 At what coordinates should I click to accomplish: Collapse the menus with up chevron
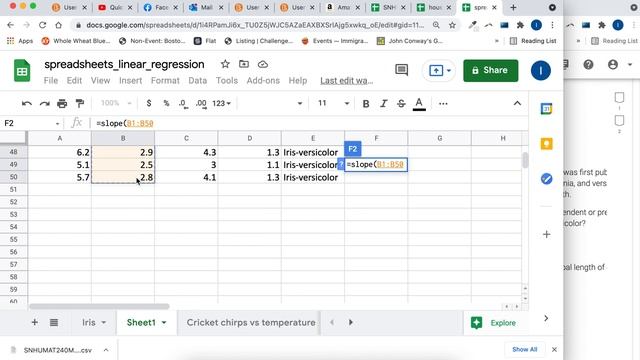(517, 103)
